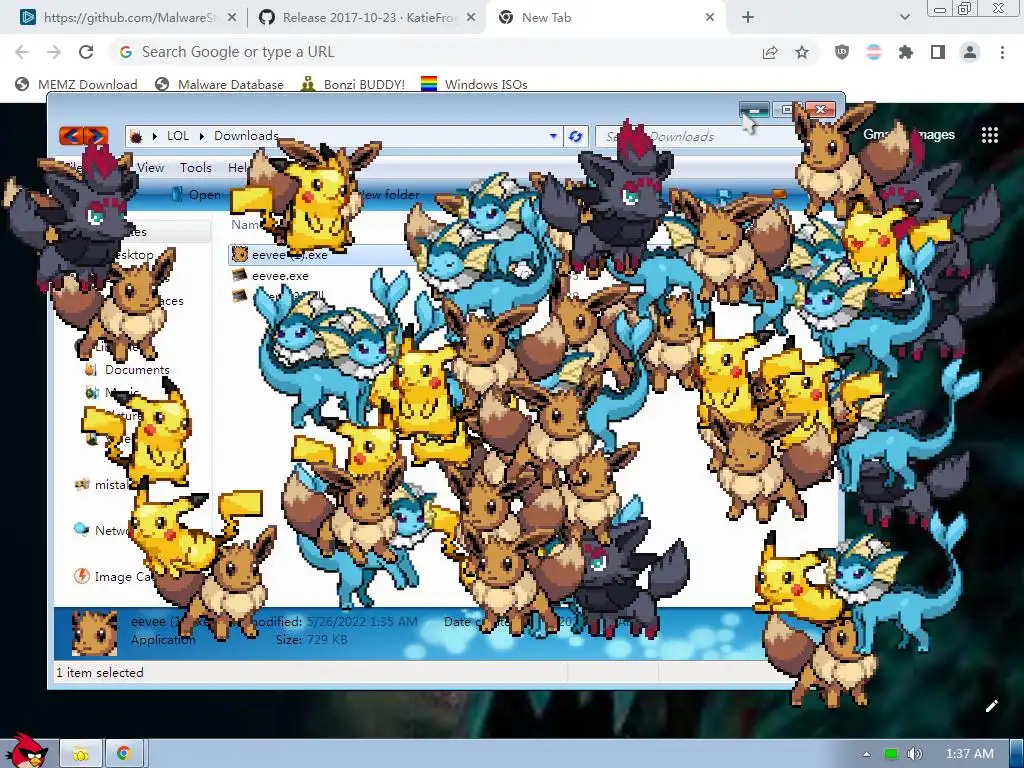The width and height of the screenshot is (1024, 768).
Task: Go back in Chrome's page history
Action: pyautogui.click(x=22, y=52)
